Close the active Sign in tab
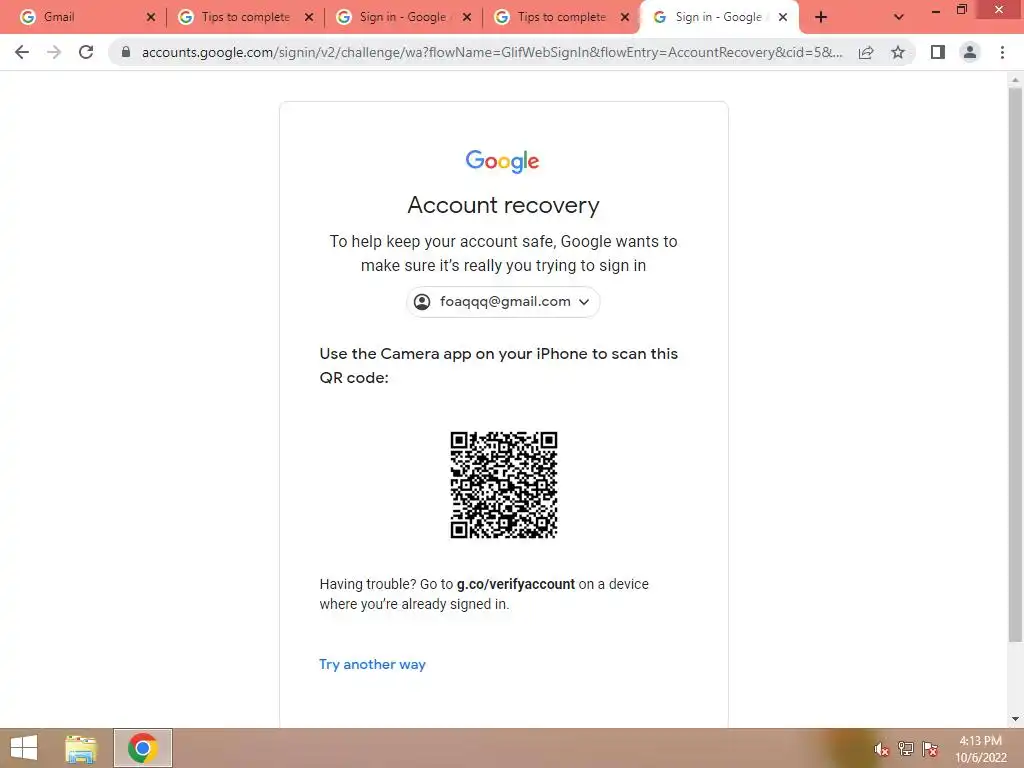 [x=783, y=17]
